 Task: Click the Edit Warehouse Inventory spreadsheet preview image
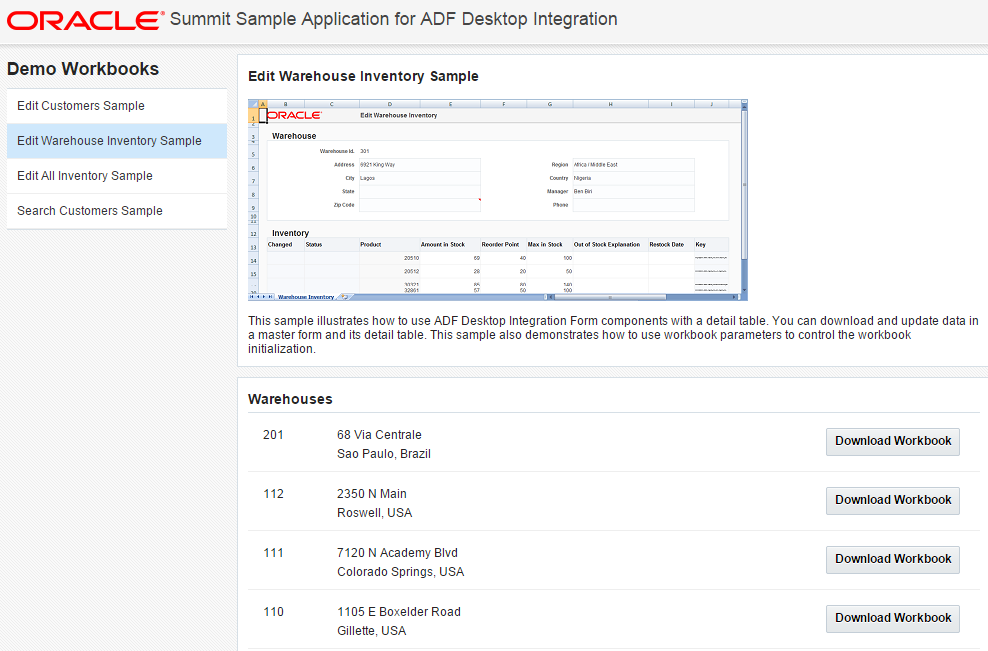(497, 200)
